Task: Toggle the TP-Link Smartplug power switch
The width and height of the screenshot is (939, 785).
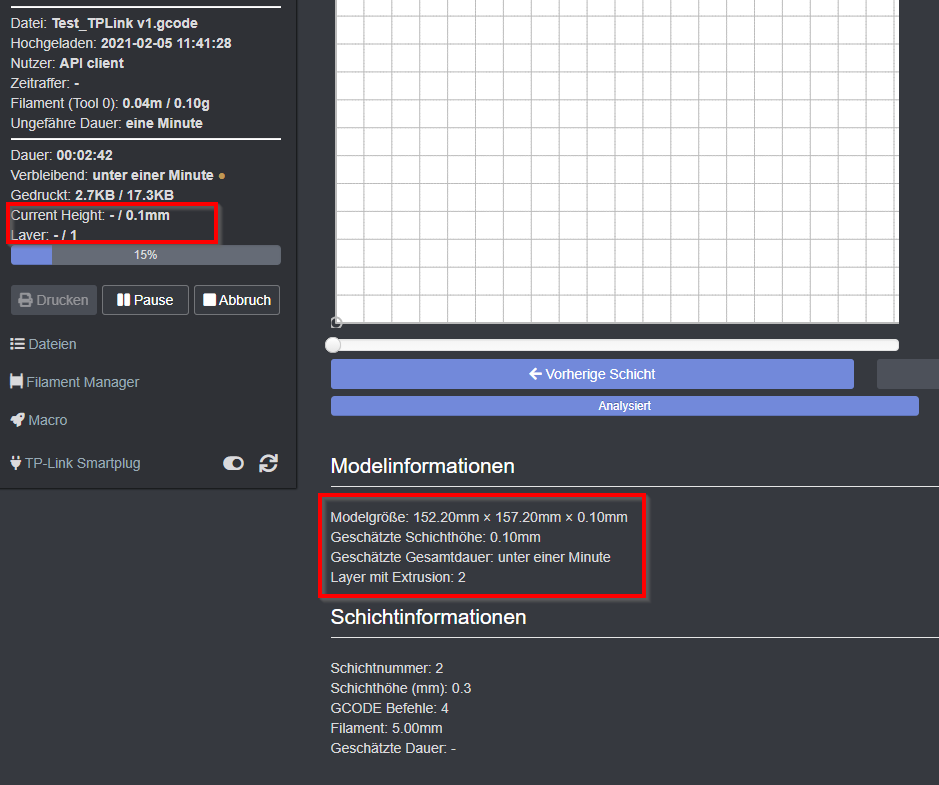Action: pyautogui.click(x=233, y=463)
